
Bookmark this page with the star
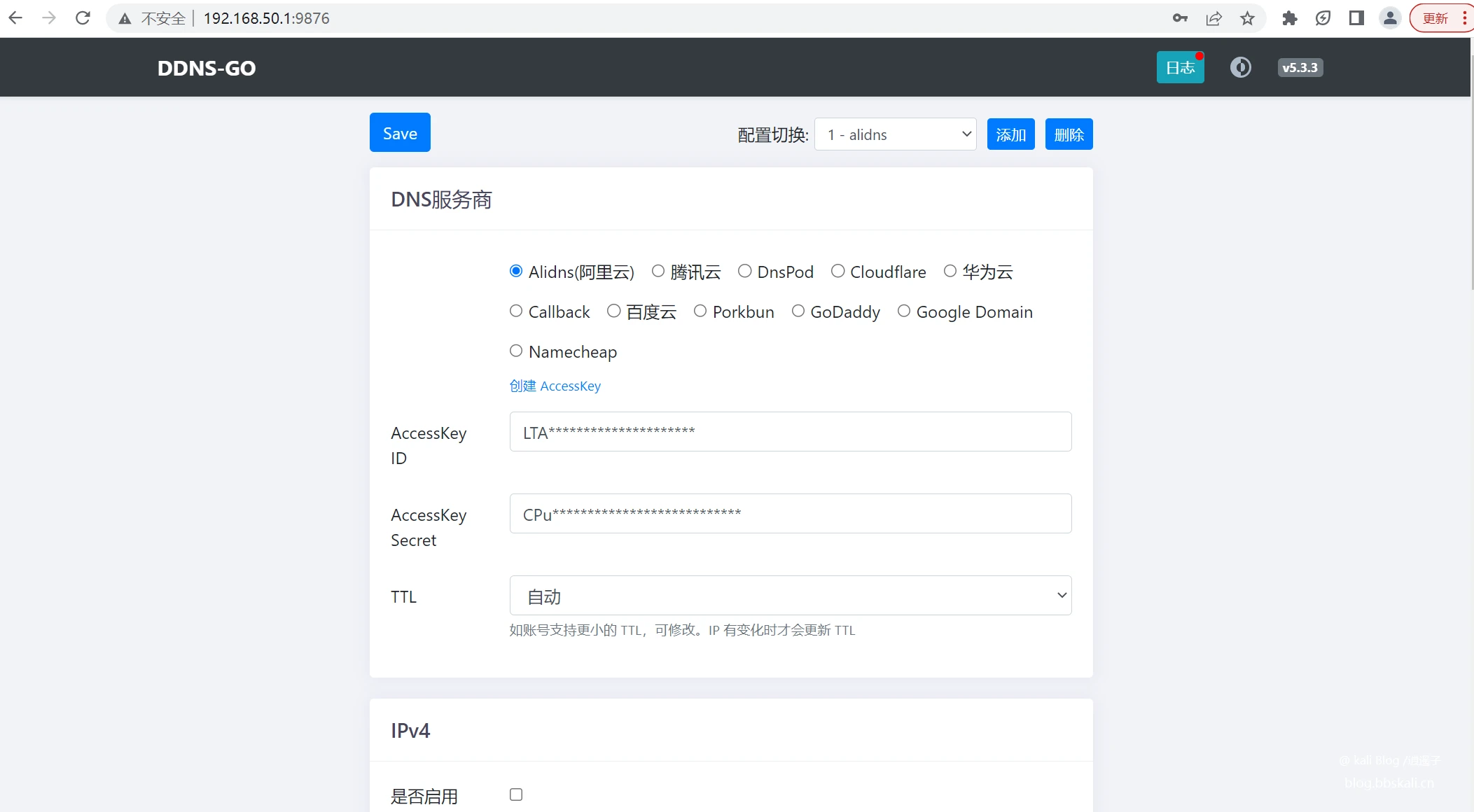click(x=1247, y=18)
